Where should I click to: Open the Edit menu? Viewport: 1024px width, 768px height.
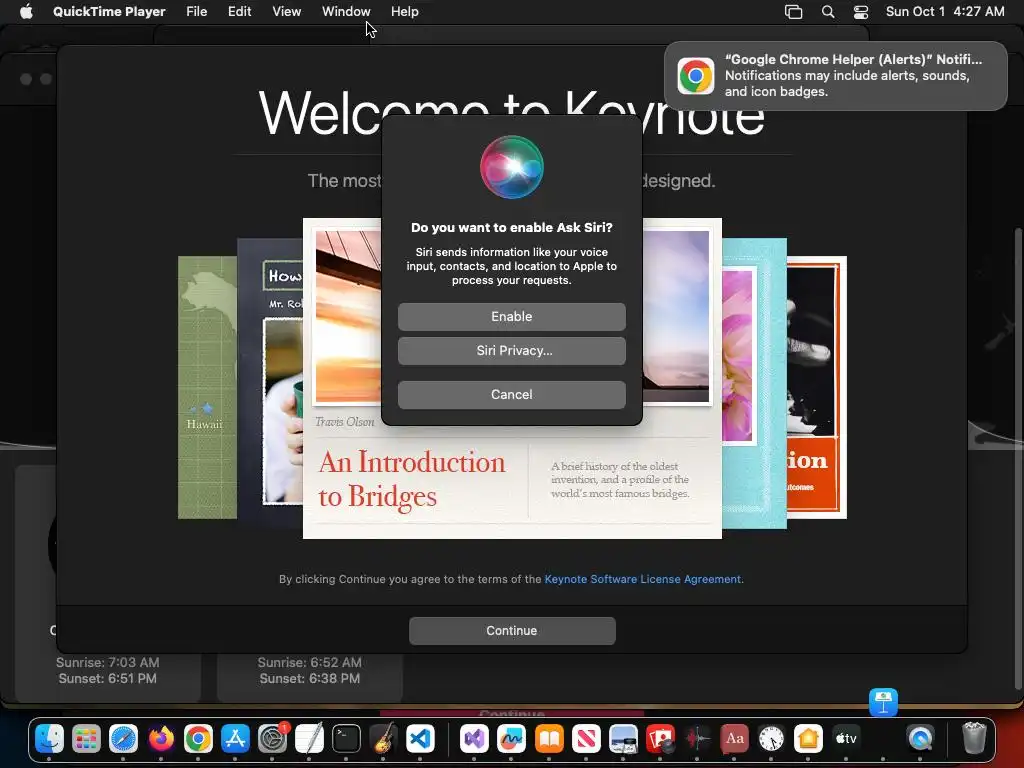[x=240, y=12]
